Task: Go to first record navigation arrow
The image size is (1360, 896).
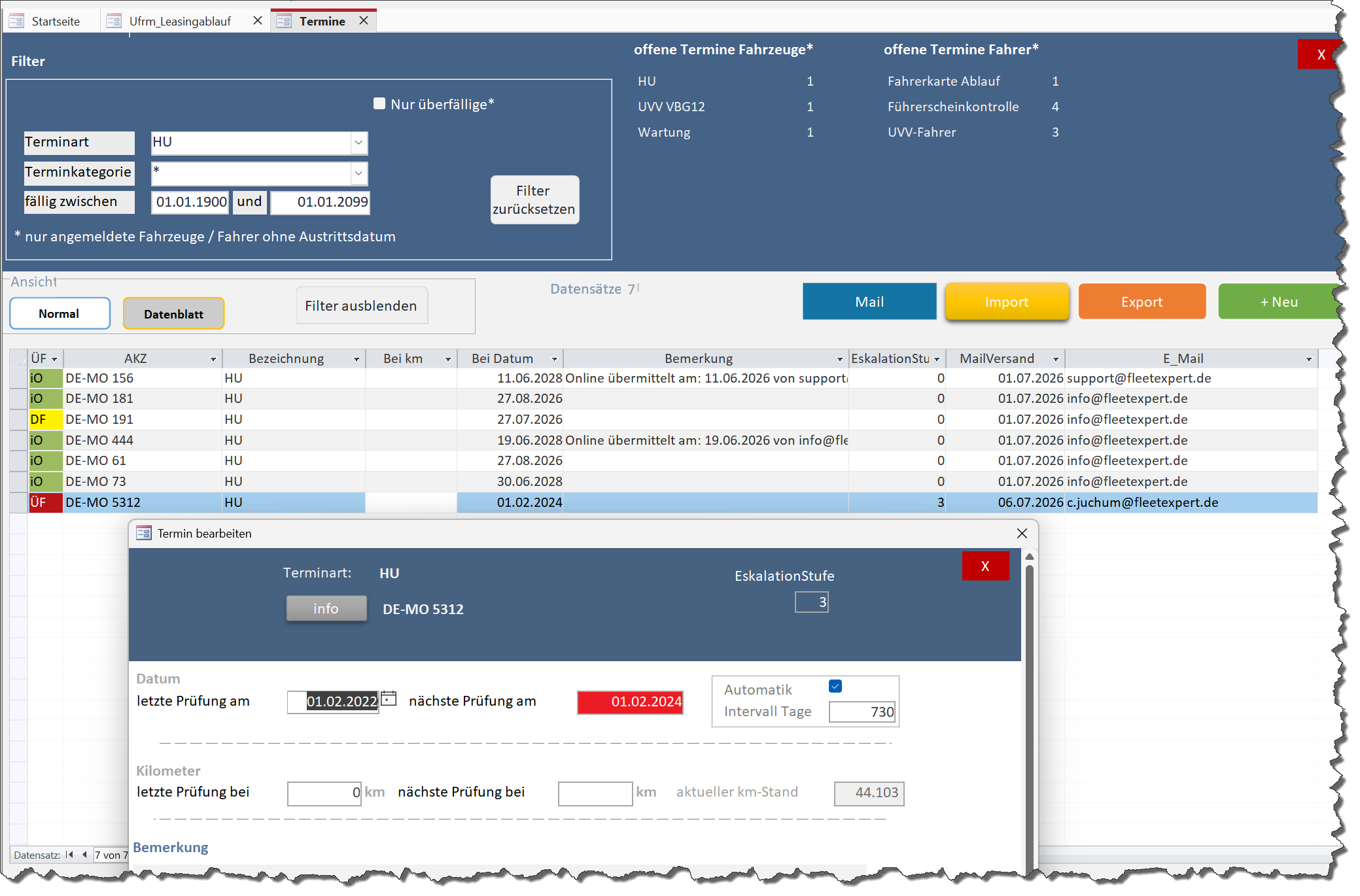Action: click(70, 854)
